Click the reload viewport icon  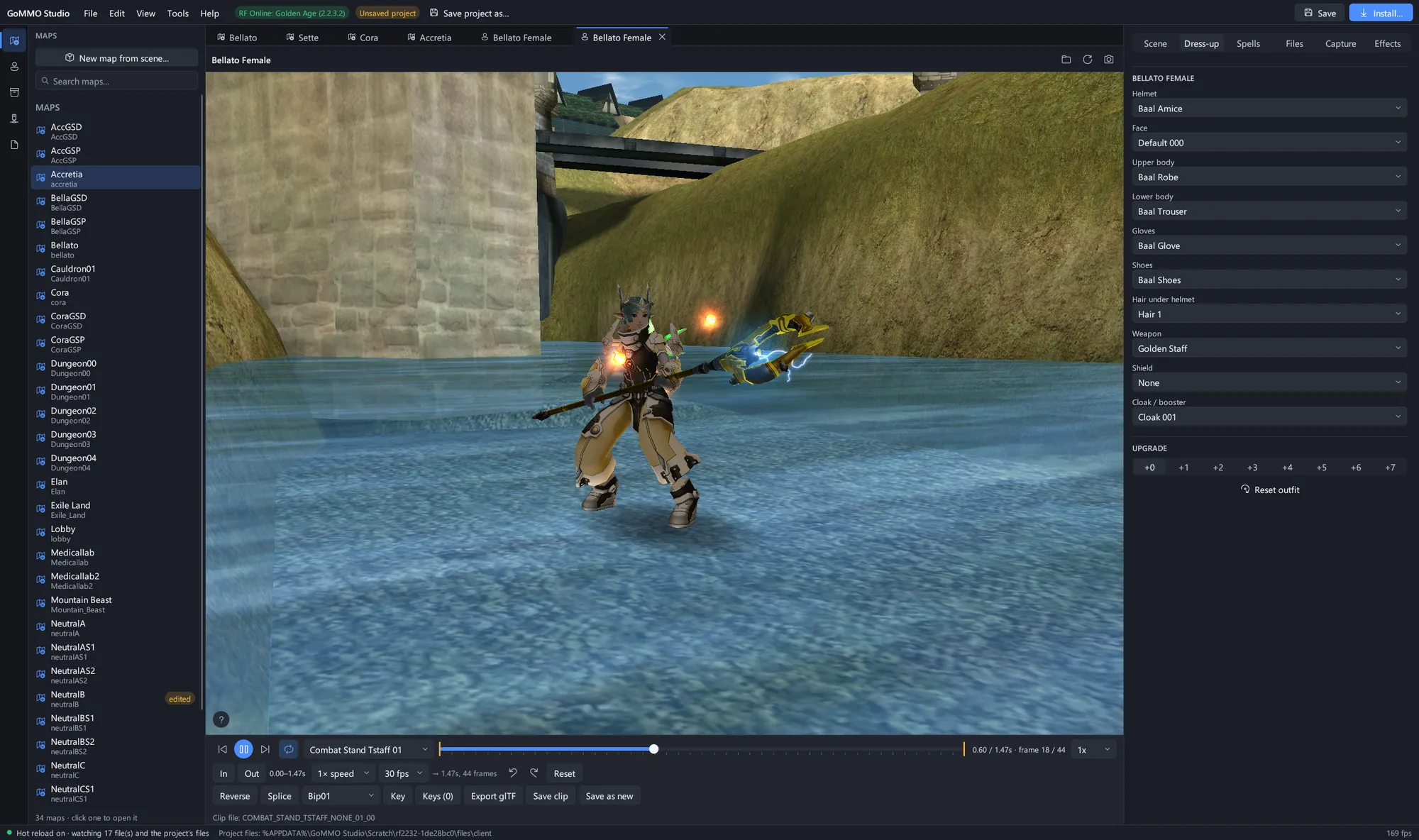point(1087,60)
